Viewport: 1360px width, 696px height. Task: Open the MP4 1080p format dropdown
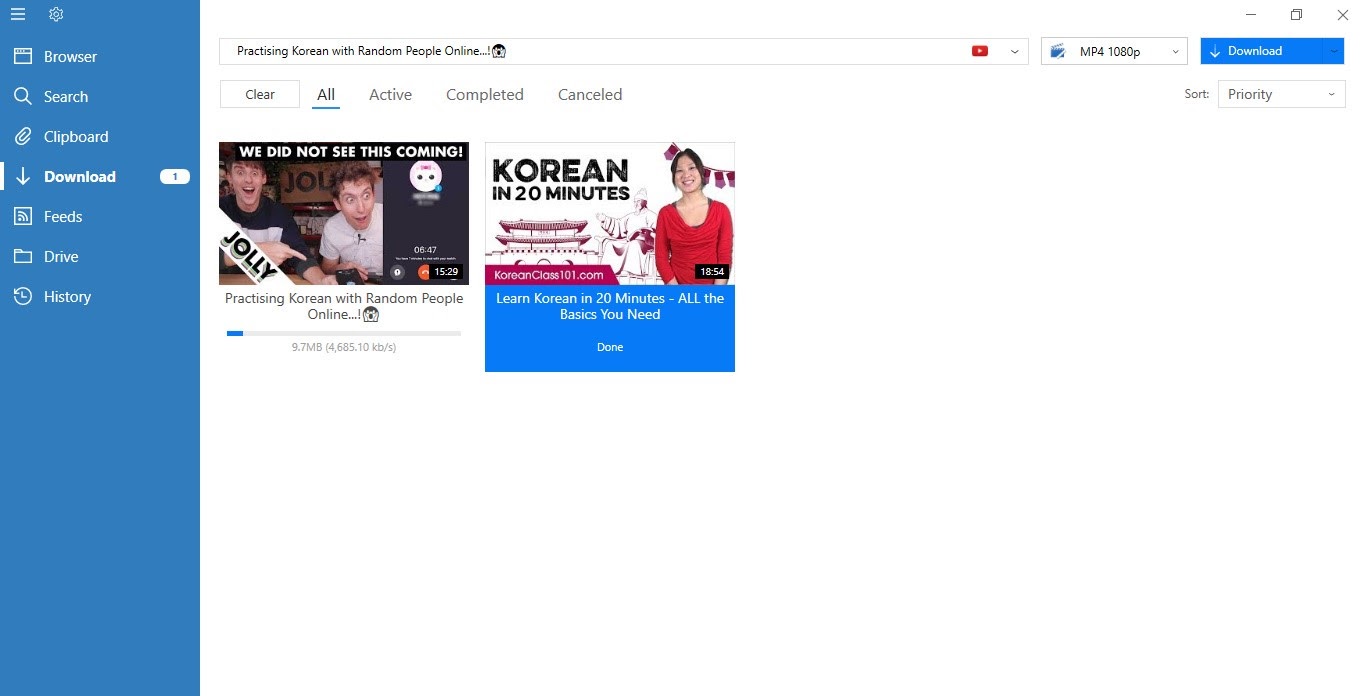(x=1114, y=51)
